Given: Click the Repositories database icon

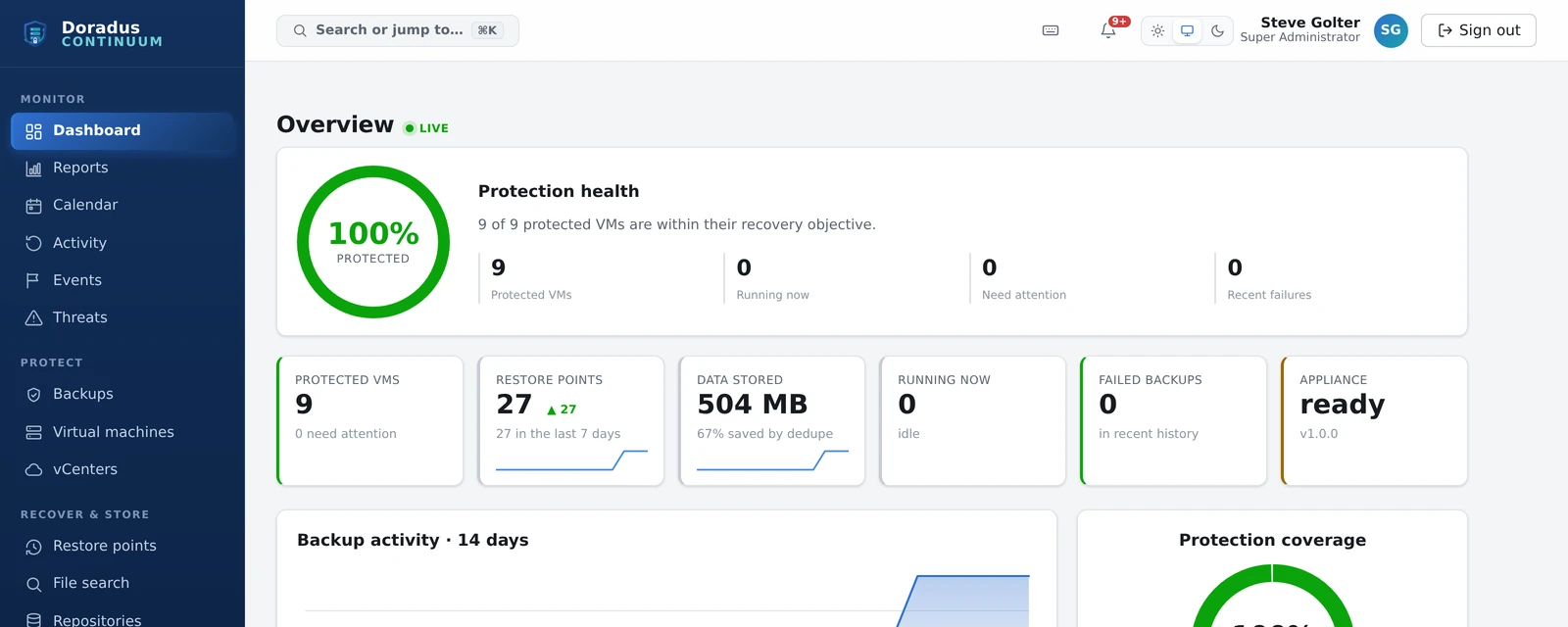Looking at the screenshot, I should (x=33, y=620).
